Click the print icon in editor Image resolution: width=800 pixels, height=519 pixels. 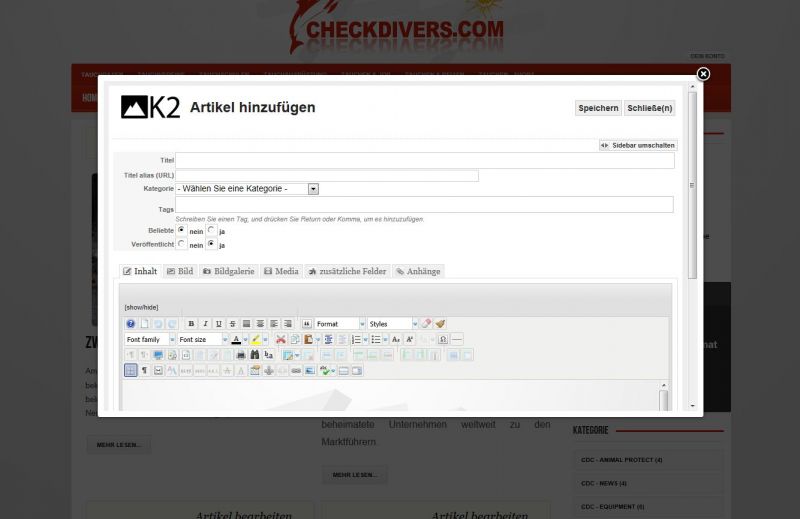[x=241, y=355]
